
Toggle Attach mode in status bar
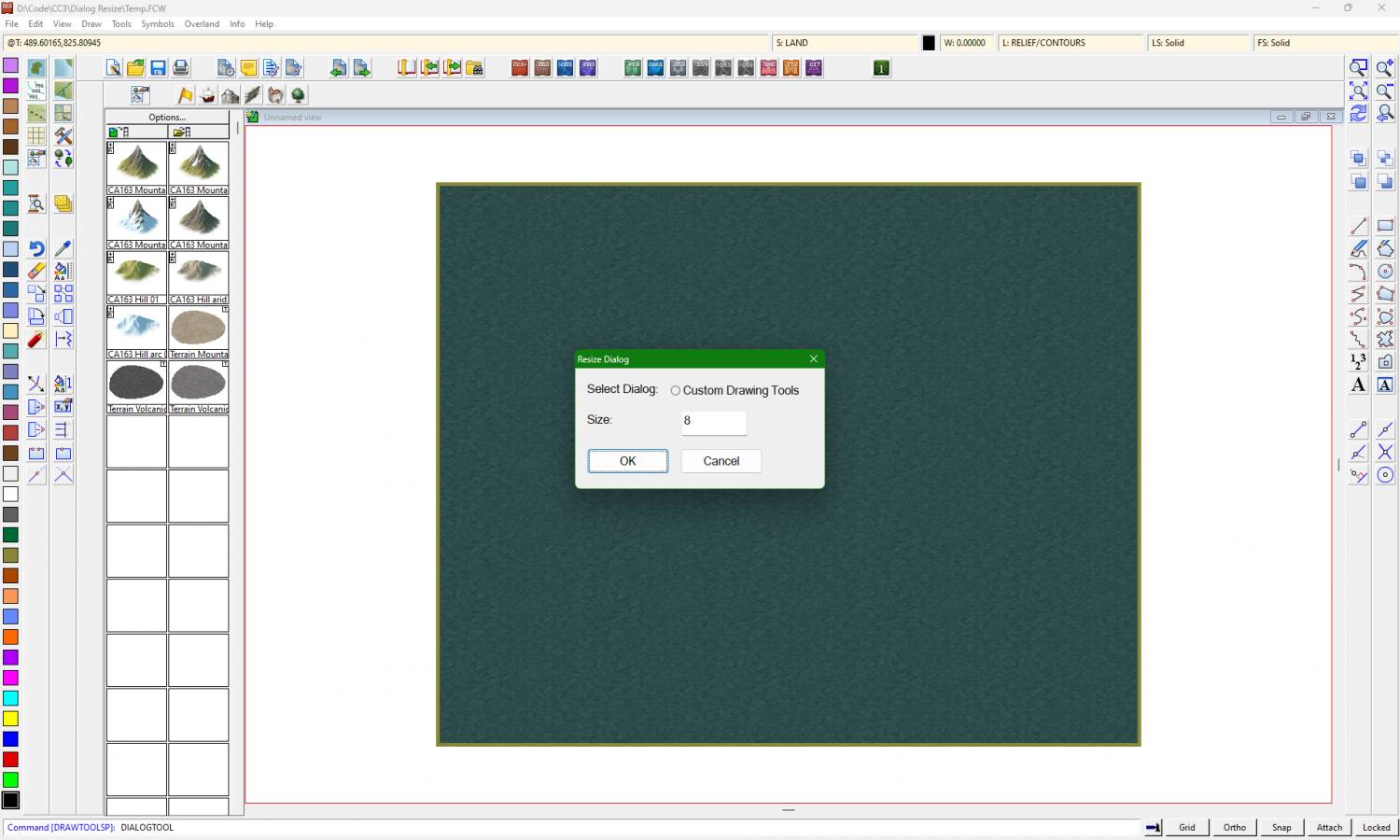click(x=1329, y=827)
